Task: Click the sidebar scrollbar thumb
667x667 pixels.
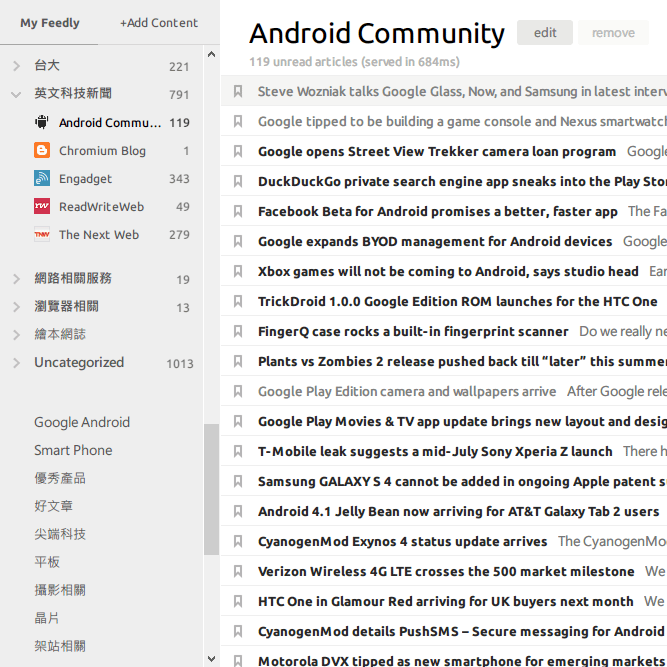Action: coord(211,489)
